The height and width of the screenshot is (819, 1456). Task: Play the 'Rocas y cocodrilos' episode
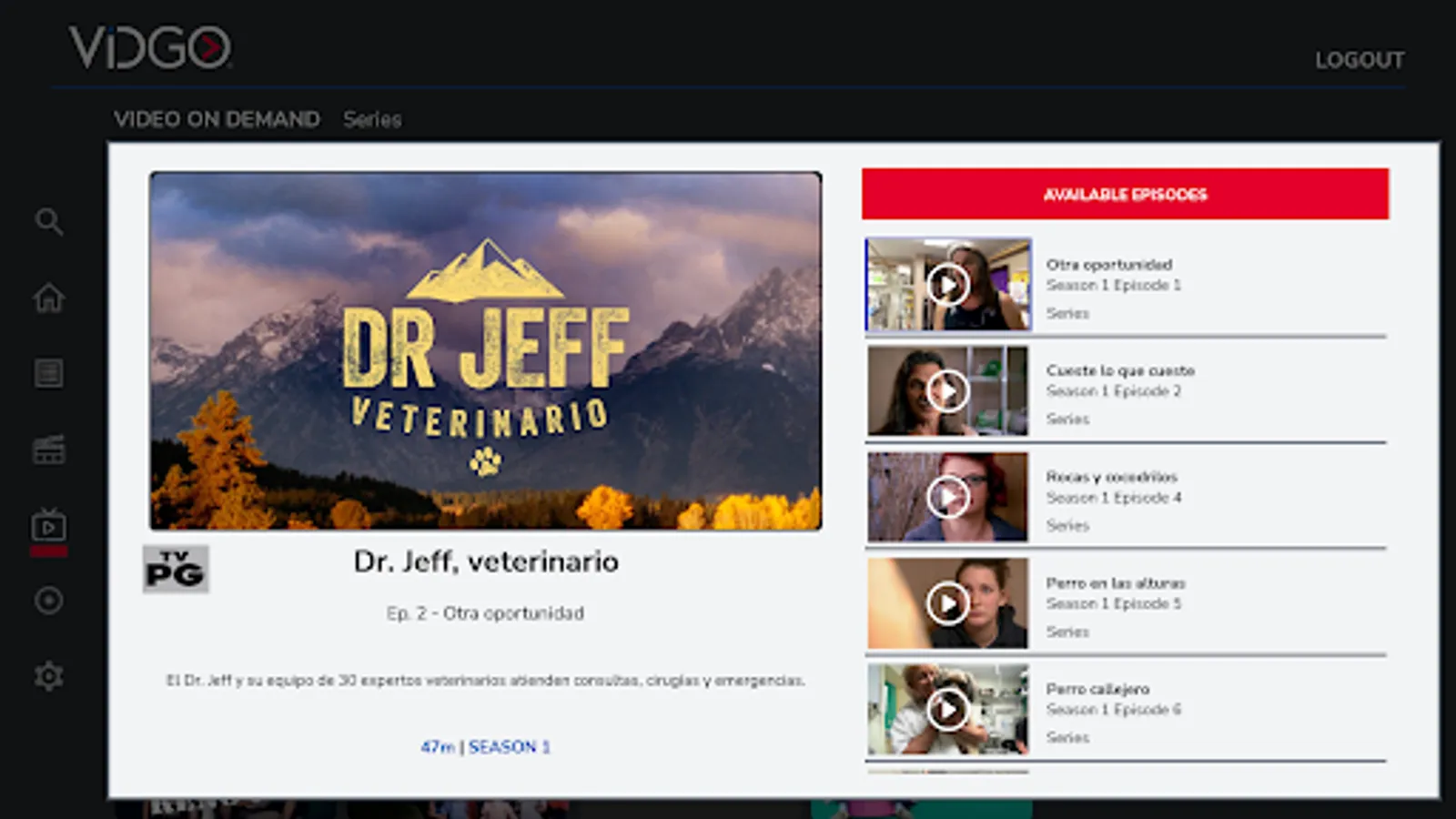click(947, 497)
